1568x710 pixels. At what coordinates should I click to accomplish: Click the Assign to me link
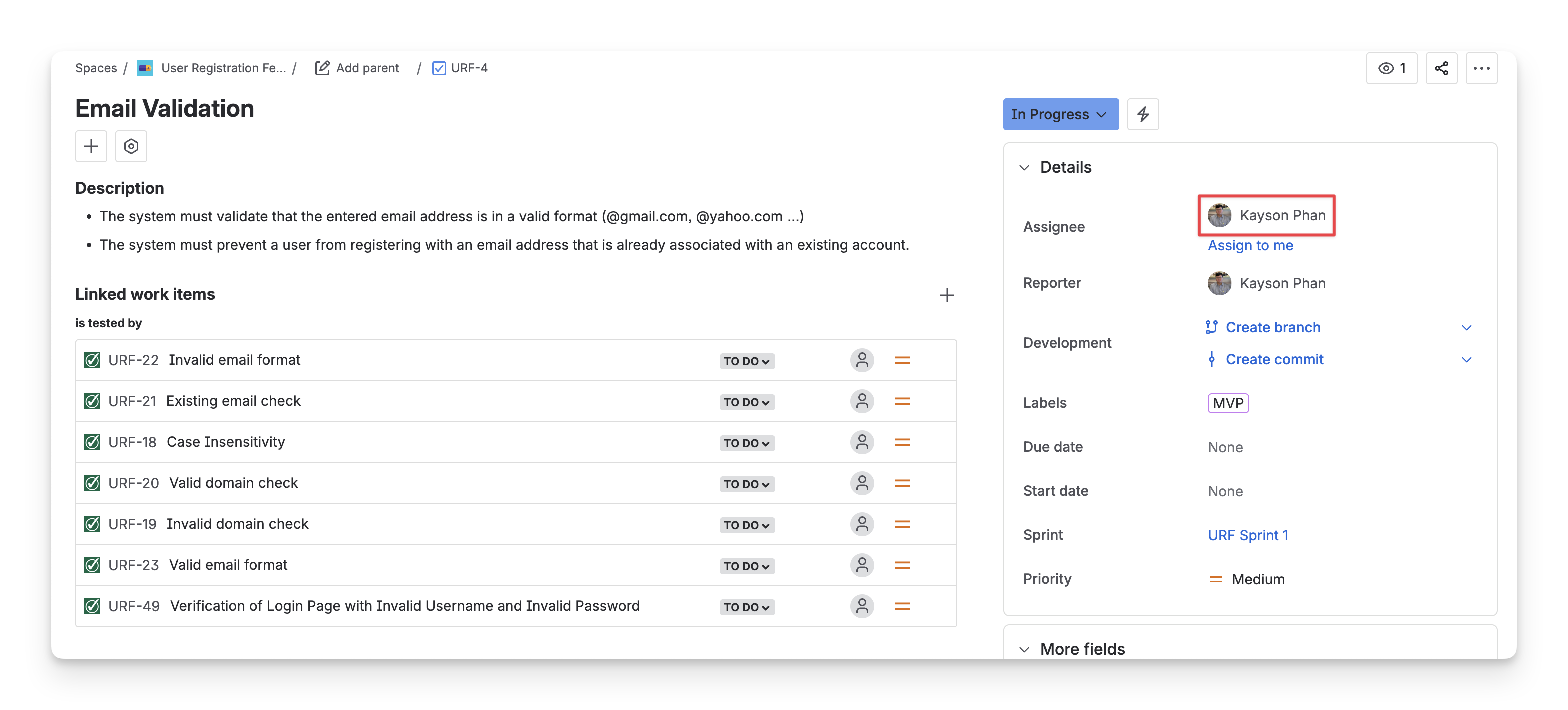1250,245
